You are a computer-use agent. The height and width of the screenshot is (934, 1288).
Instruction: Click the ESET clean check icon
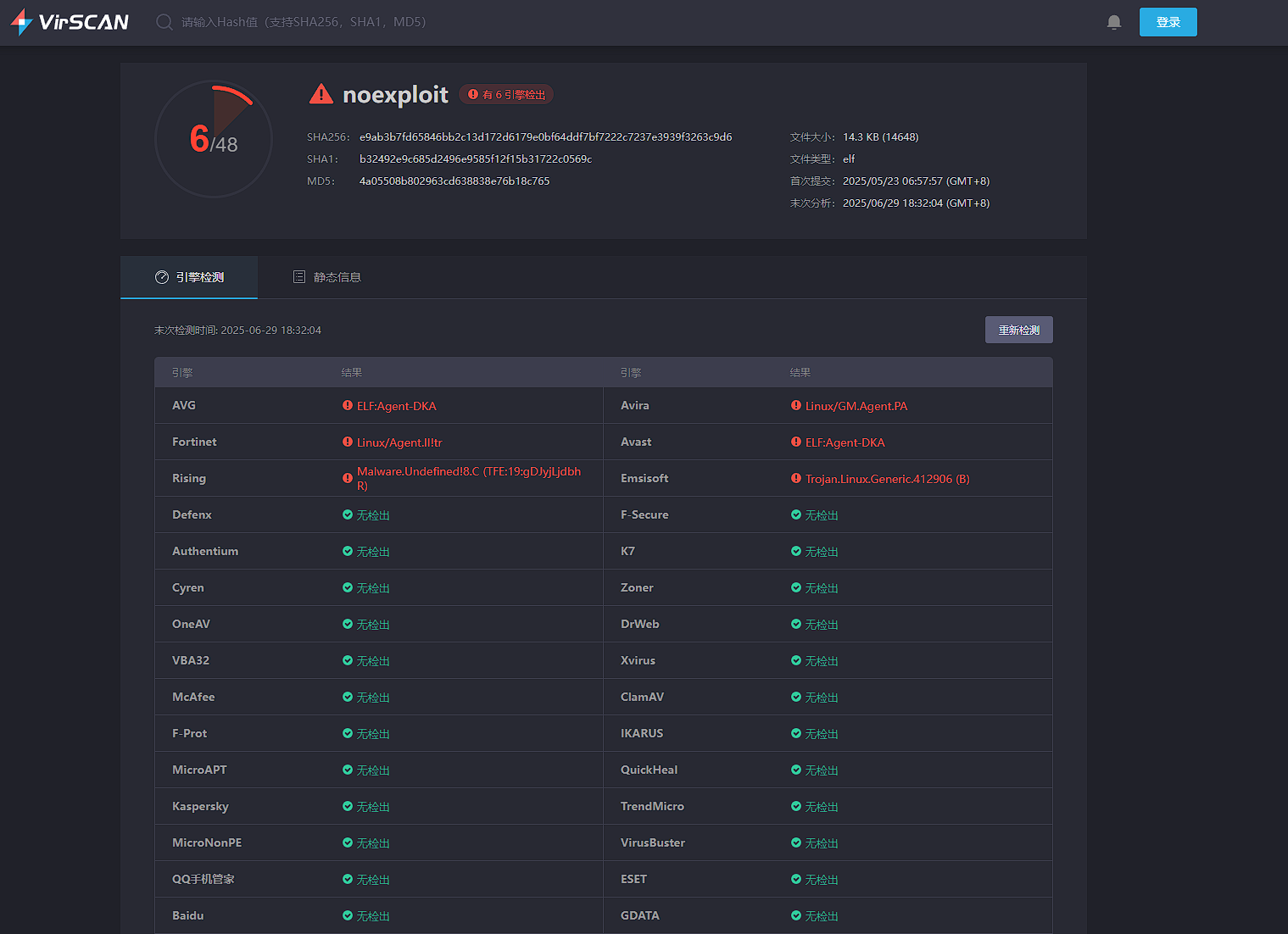coord(796,880)
